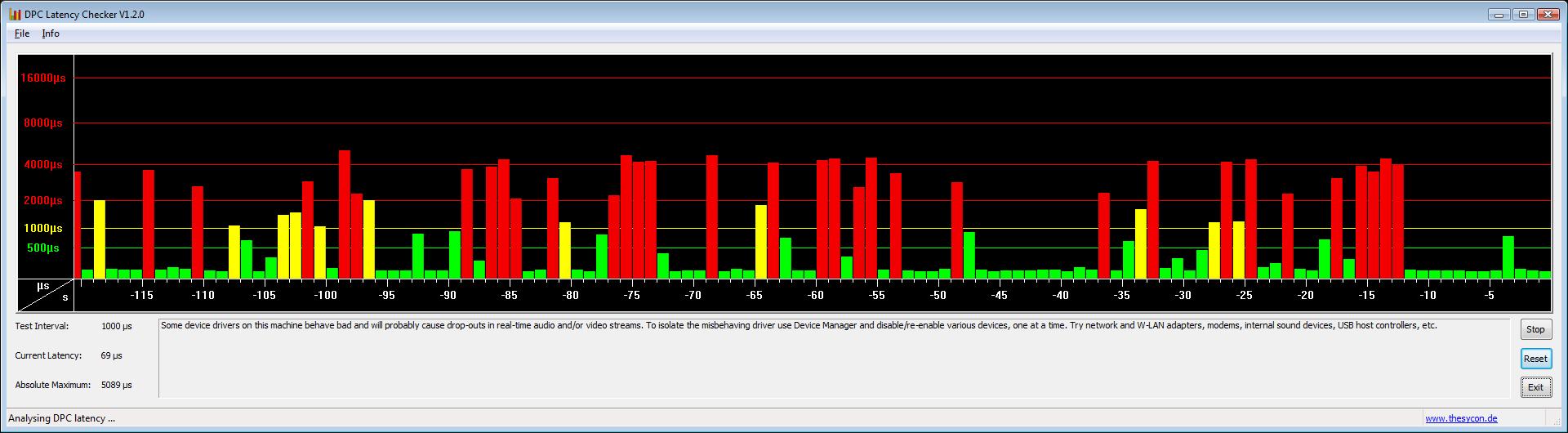This screenshot has height=433, width=1568.
Task: Click the DPC Latency Checker title bar icon
Action: click(x=15, y=15)
